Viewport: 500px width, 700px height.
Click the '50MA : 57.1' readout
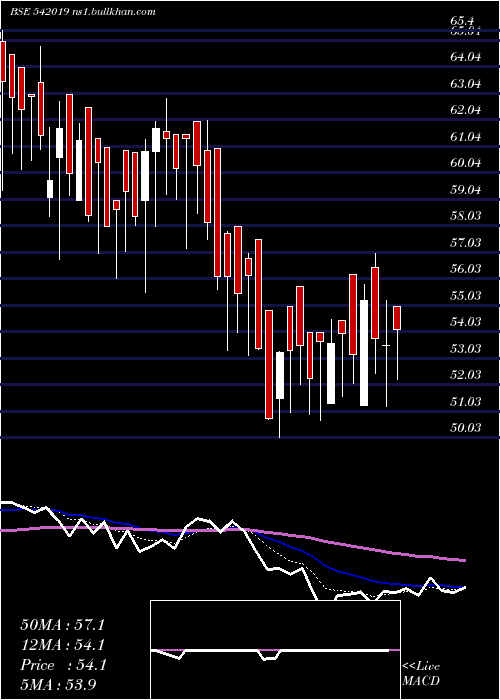pyautogui.click(x=62, y=625)
